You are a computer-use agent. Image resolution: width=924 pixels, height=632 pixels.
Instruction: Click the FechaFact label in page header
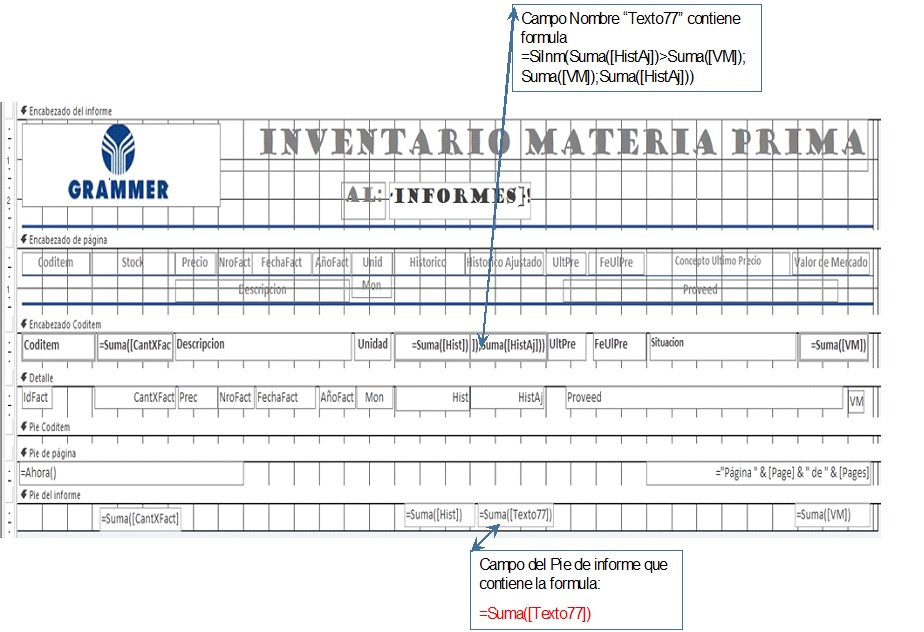tap(282, 262)
